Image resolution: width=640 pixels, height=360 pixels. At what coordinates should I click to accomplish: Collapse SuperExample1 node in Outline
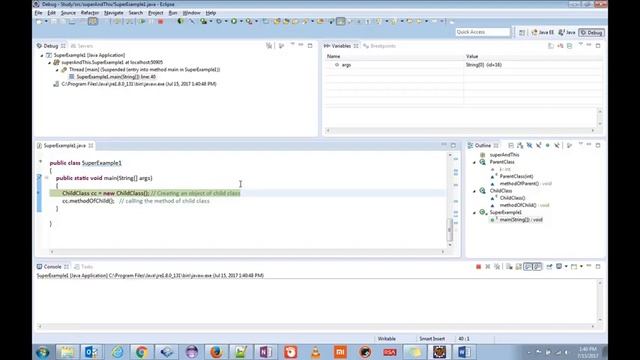coord(474,213)
